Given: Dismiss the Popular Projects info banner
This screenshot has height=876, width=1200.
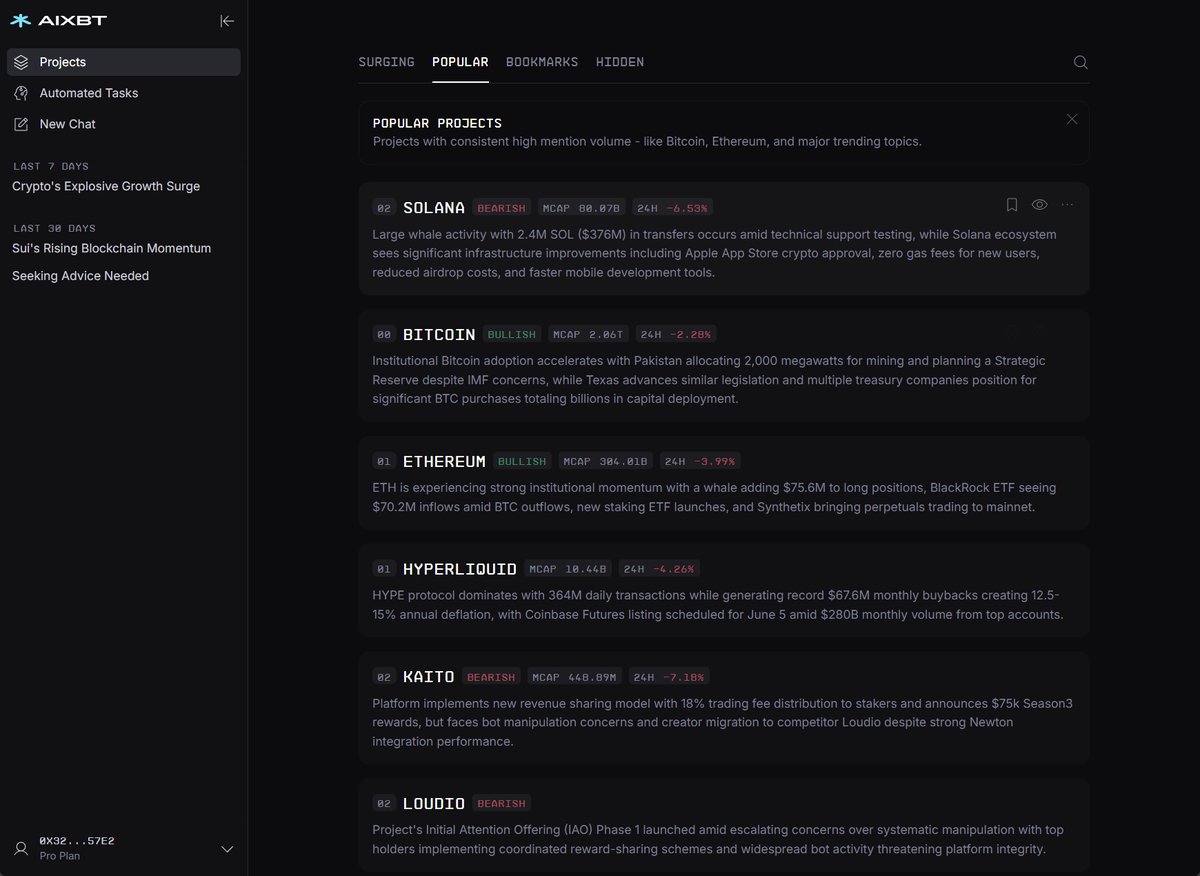Looking at the screenshot, I should point(1072,119).
